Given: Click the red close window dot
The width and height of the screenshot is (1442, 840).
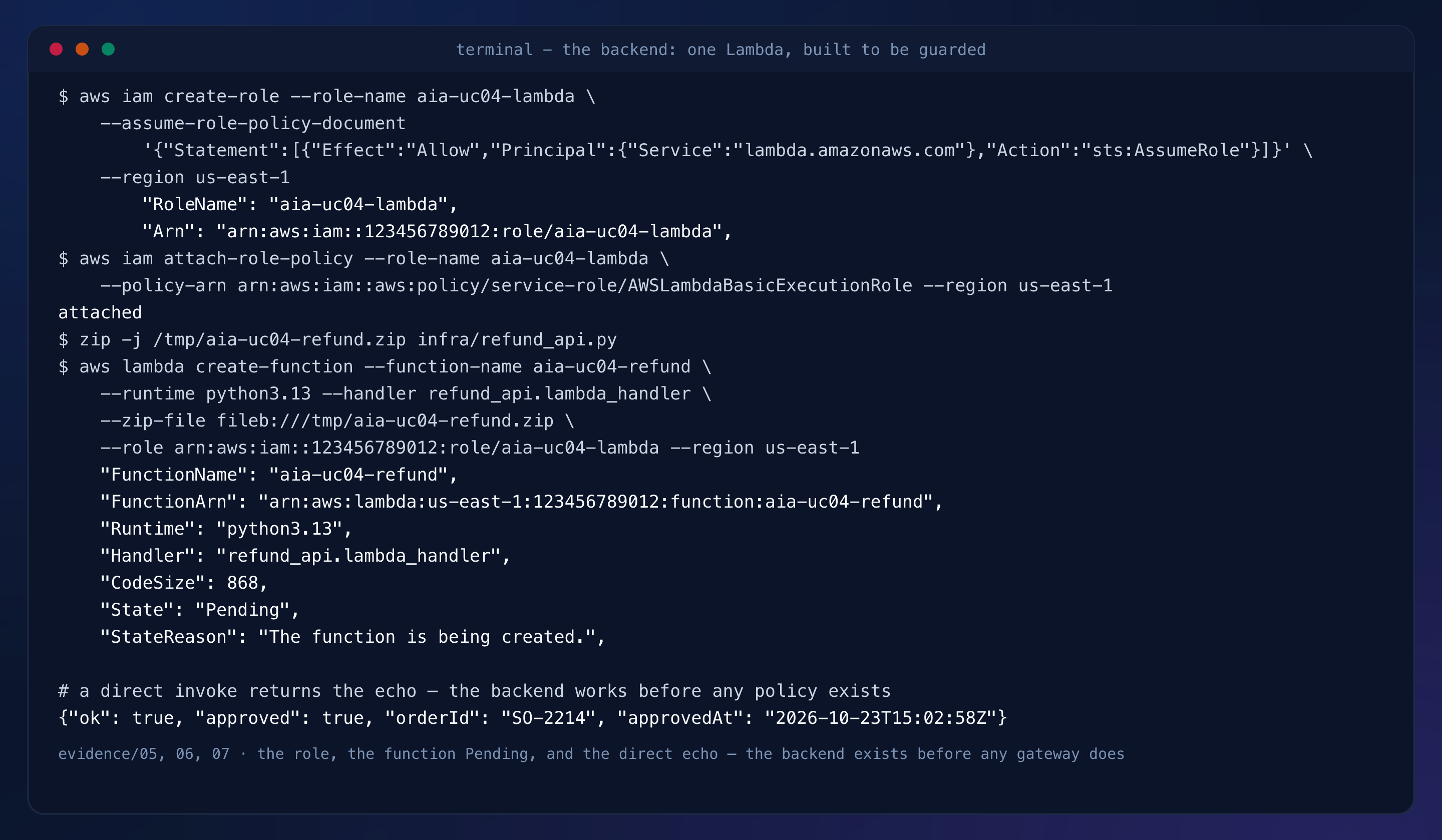Looking at the screenshot, I should pyautogui.click(x=56, y=49).
